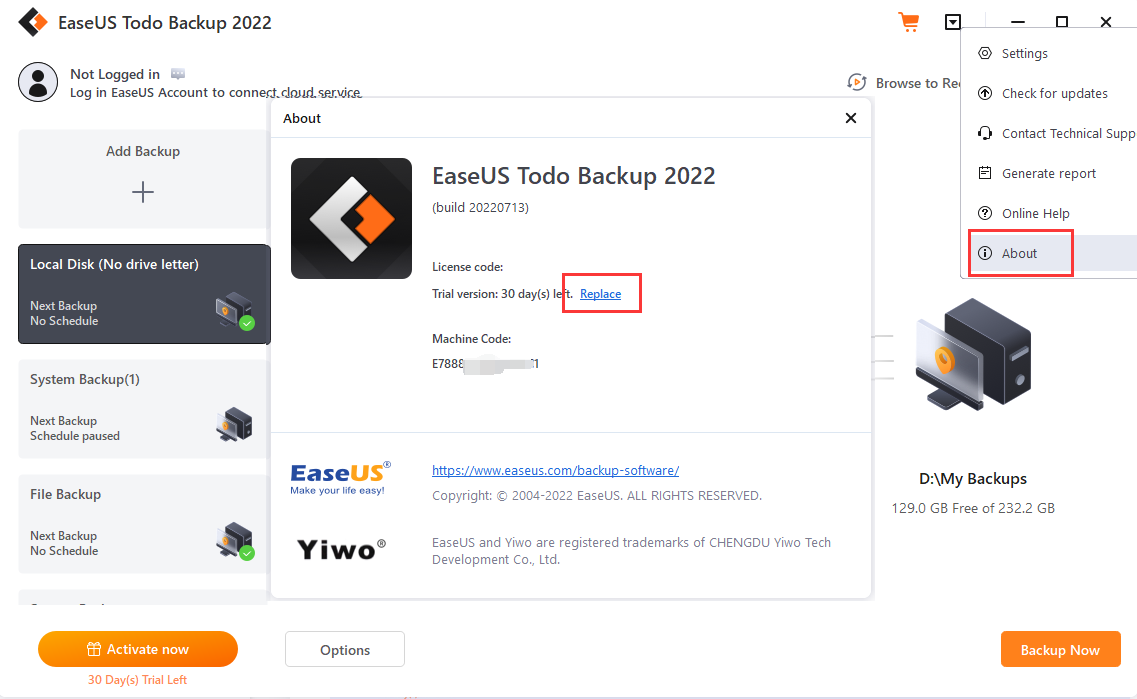
Task: Open the shopping cart icon
Action: 909,22
